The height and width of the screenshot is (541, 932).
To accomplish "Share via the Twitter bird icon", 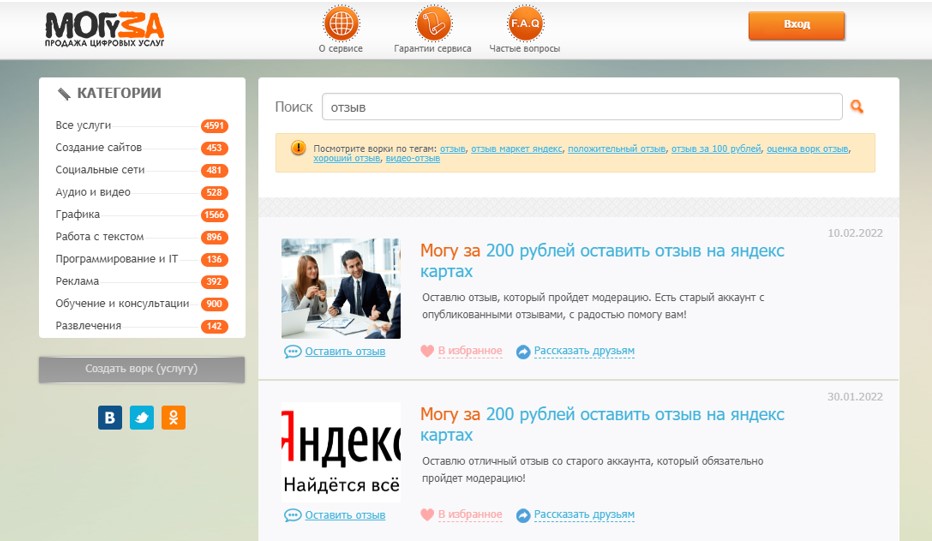I will point(141,417).
